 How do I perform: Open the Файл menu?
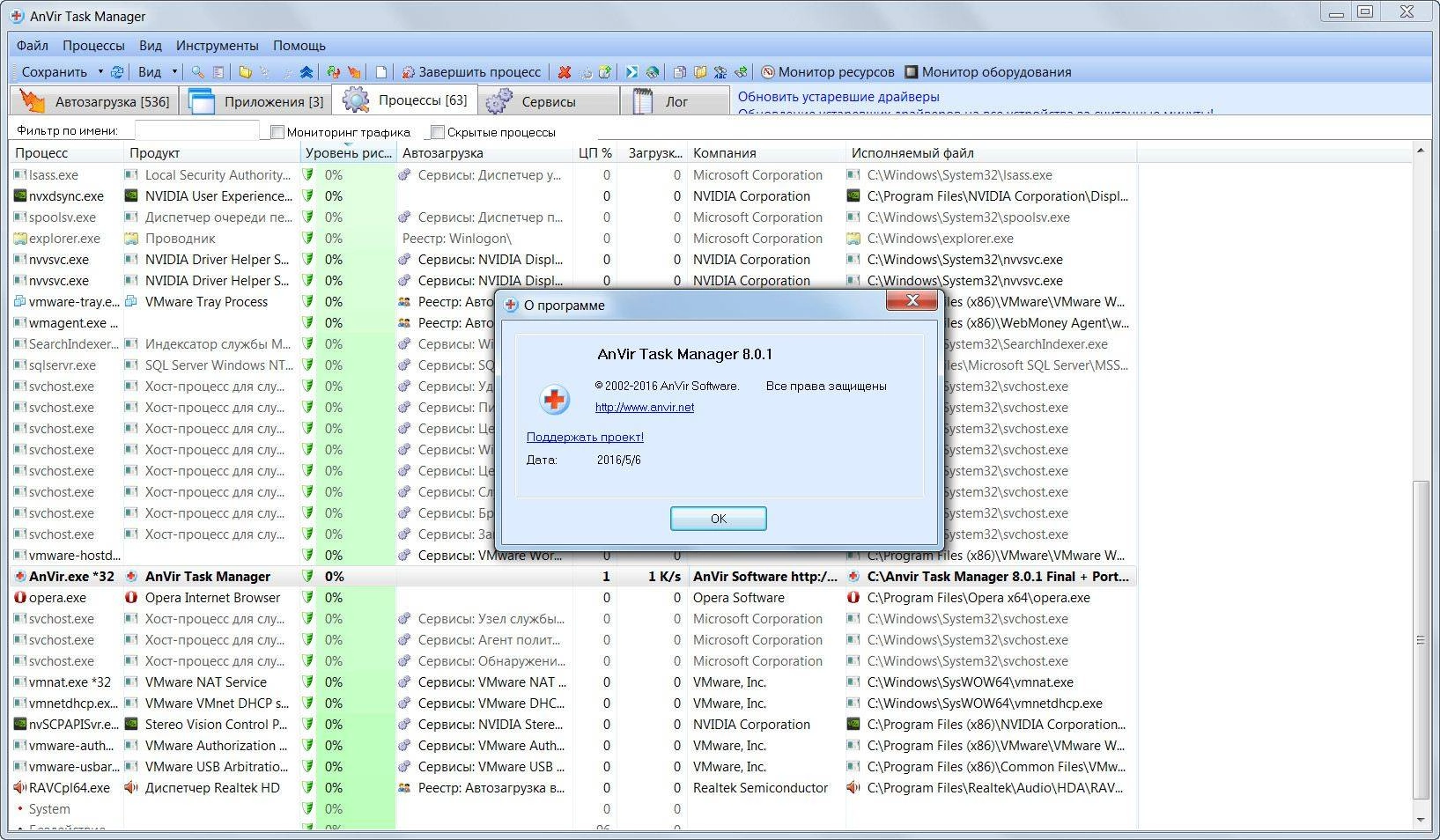tap(33, 46)
